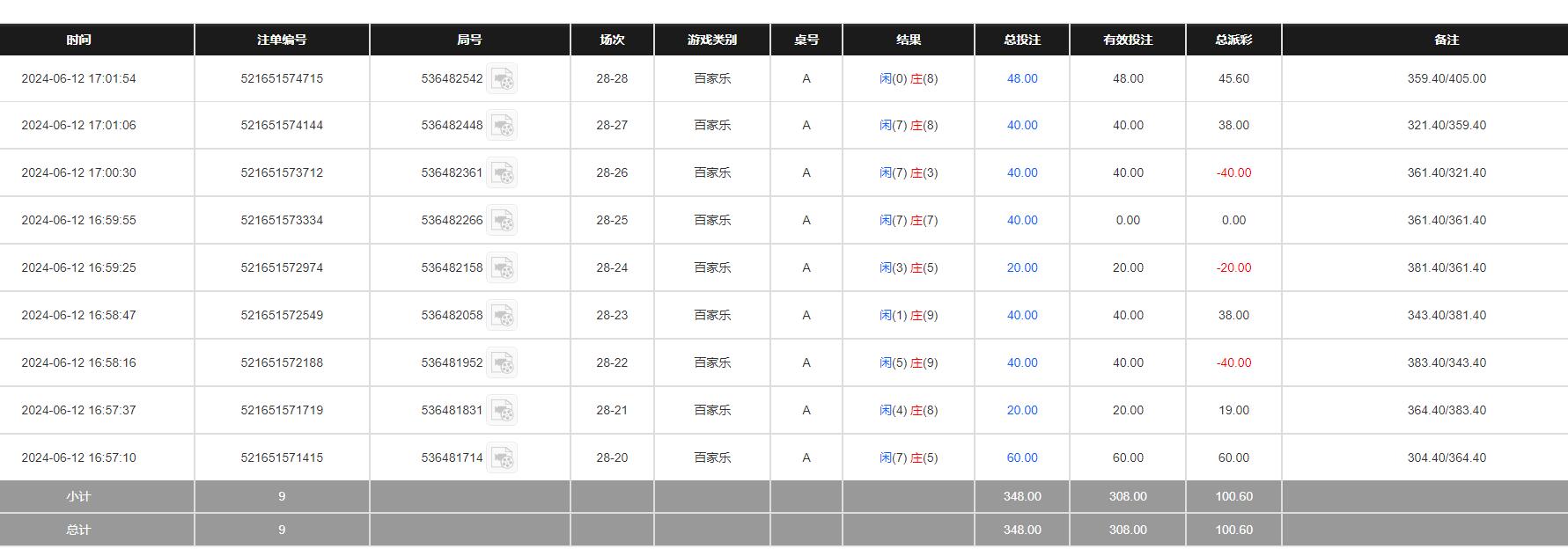Click the 40.00 link for round 28-26
This screenshot has height=556, width=1568.
tap(1021, 172)
